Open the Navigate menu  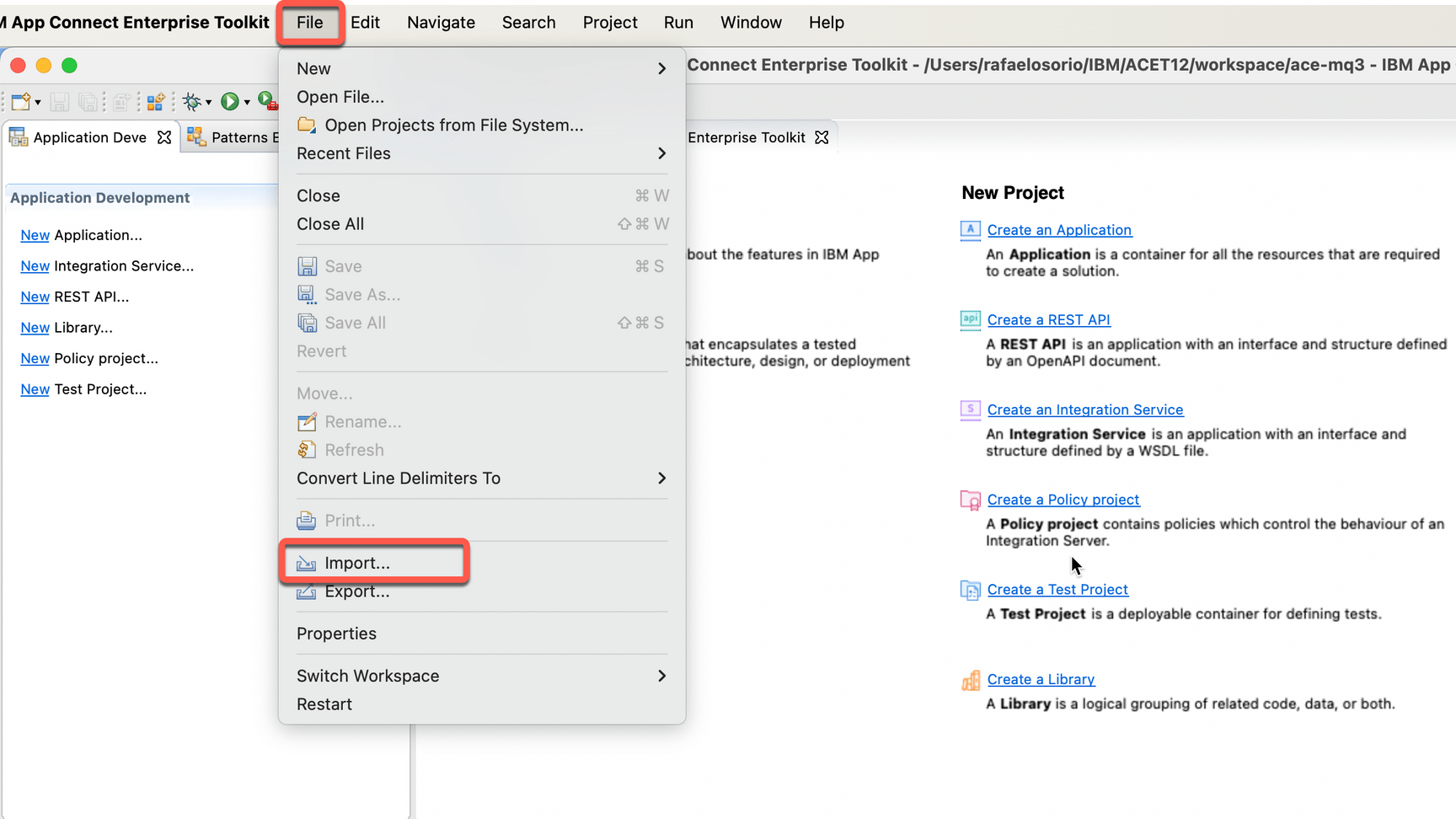coord(441,23)
